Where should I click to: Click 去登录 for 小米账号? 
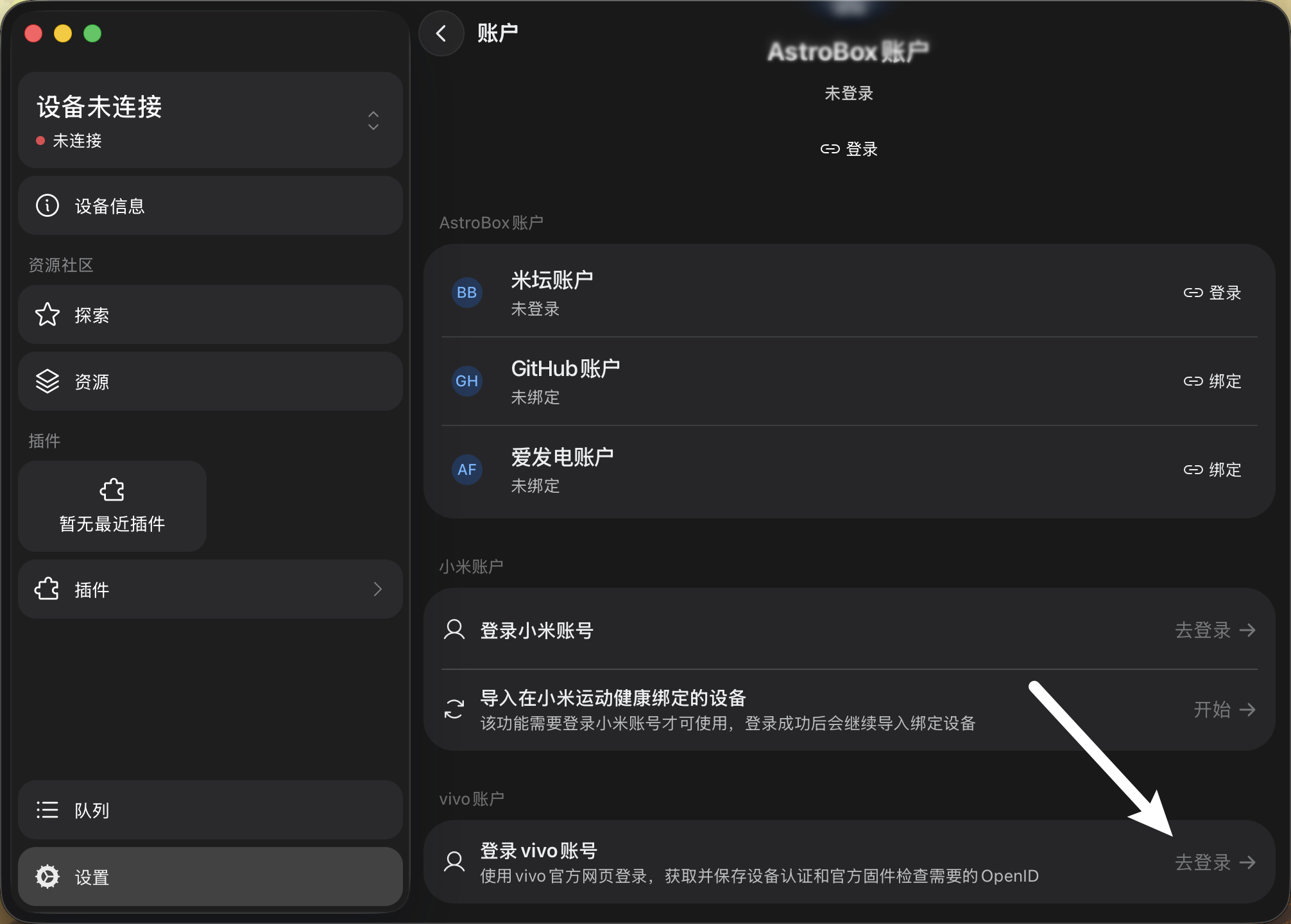1215,630
